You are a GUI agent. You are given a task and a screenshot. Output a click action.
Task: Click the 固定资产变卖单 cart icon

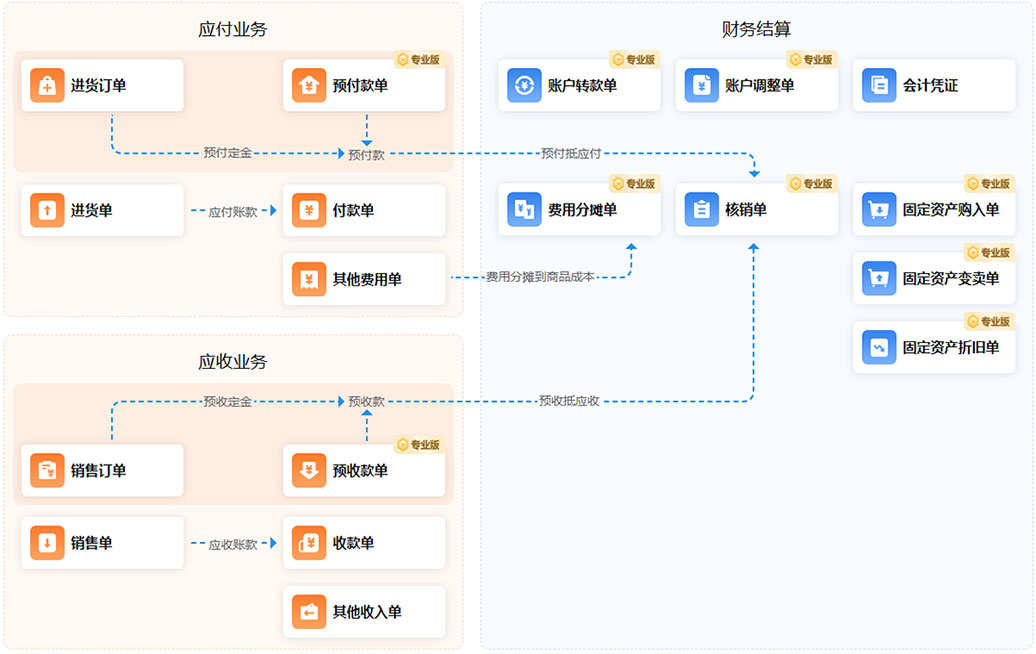click(879, 278)
